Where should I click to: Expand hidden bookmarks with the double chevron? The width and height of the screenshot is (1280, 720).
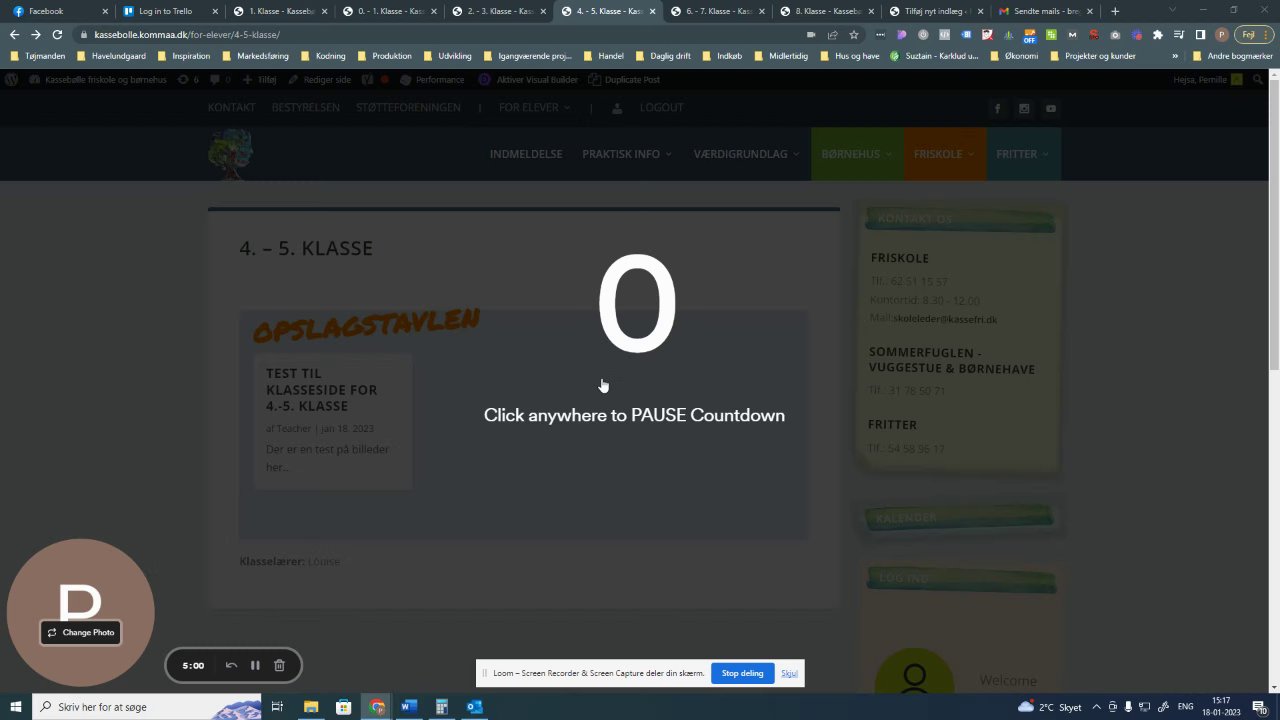pos(1175,56)
